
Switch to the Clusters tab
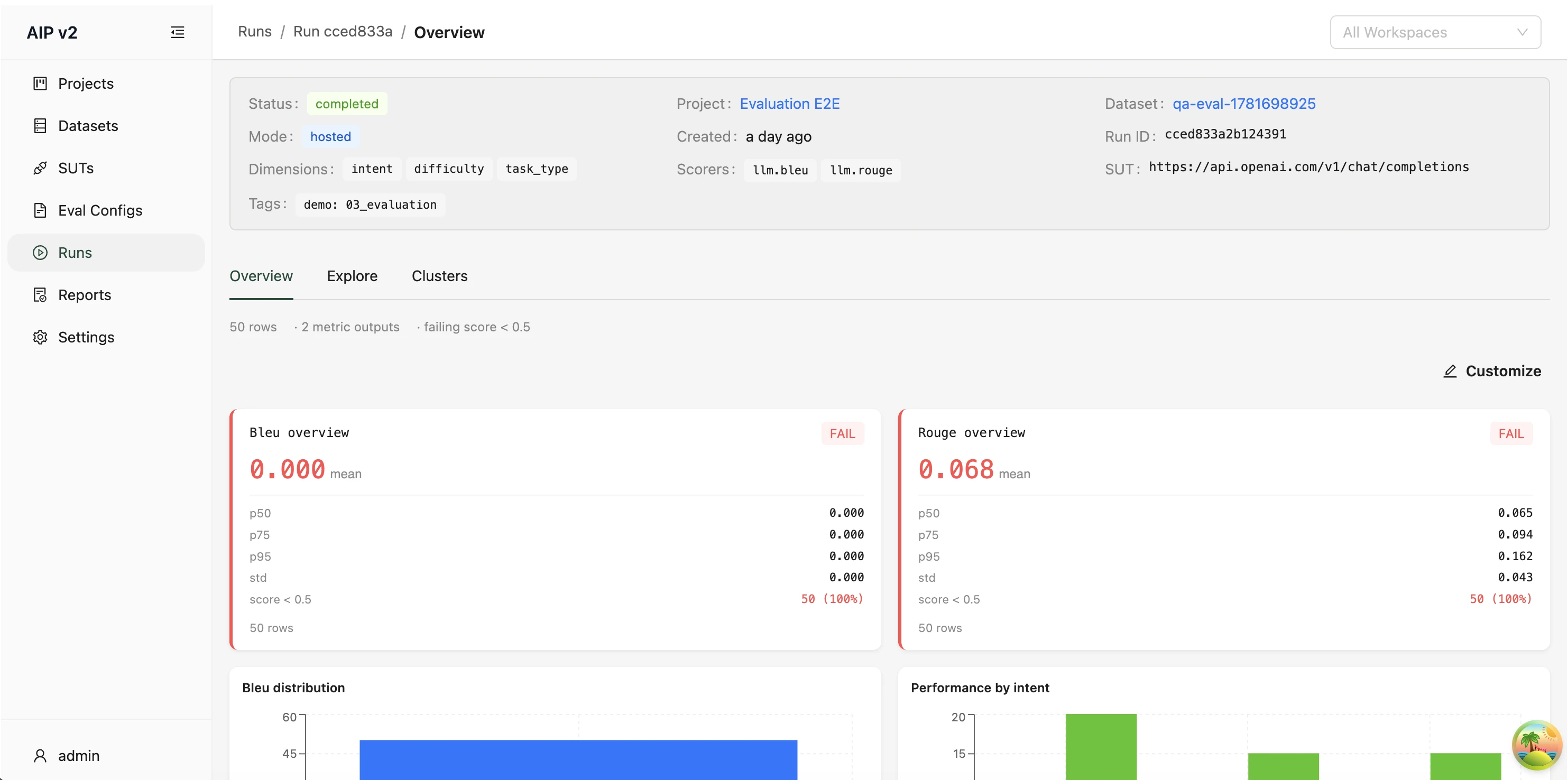pos(439,276)
